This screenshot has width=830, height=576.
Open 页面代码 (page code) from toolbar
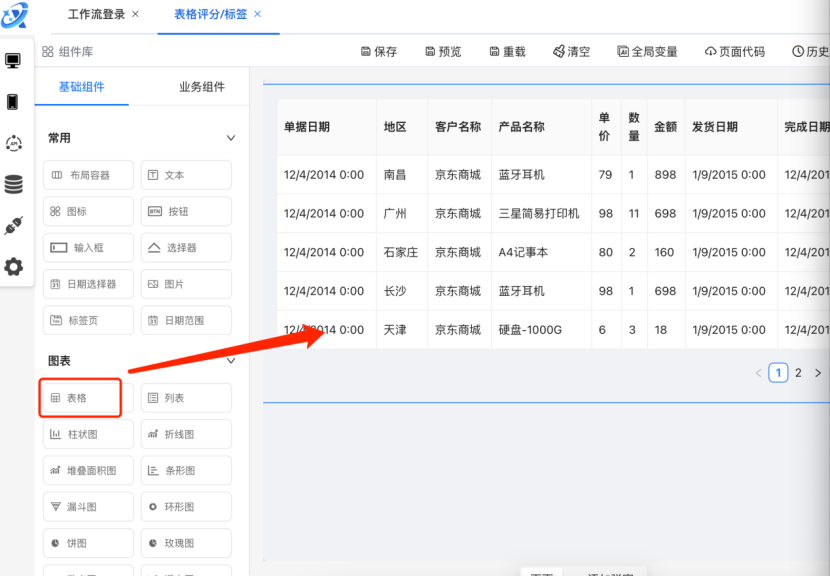point(735,52)
